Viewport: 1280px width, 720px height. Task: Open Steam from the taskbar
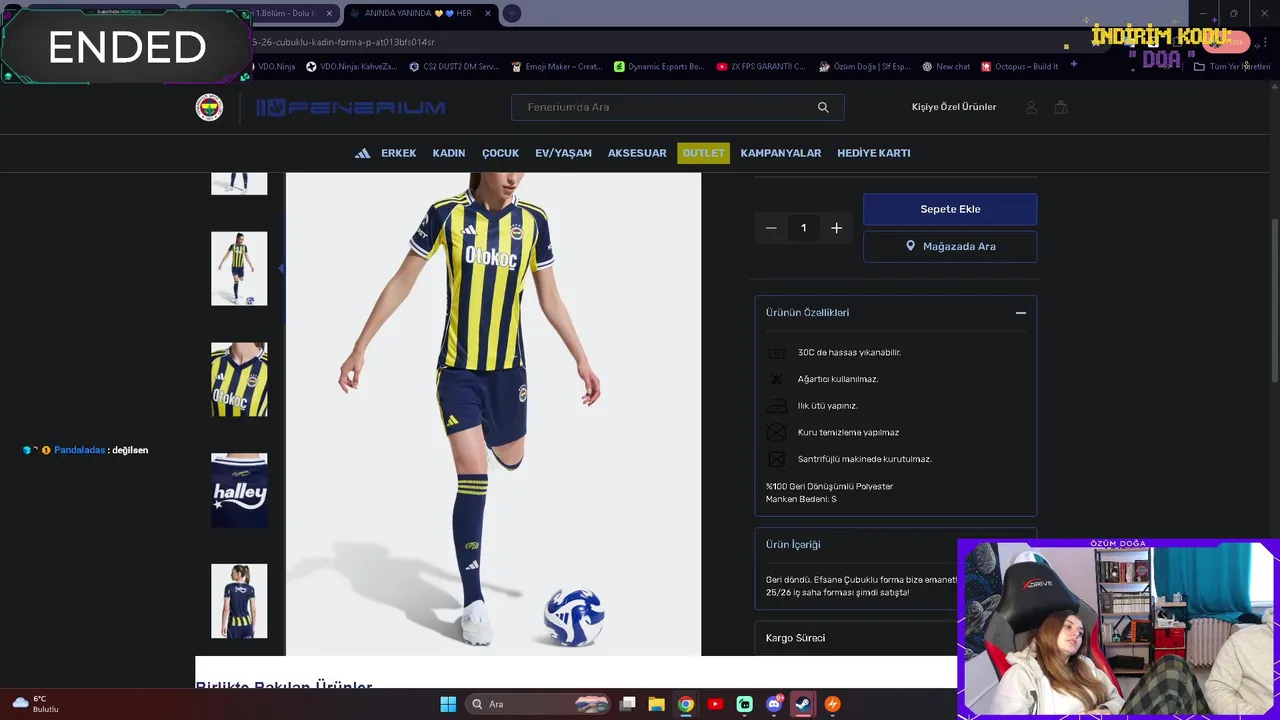click(802, 704)
